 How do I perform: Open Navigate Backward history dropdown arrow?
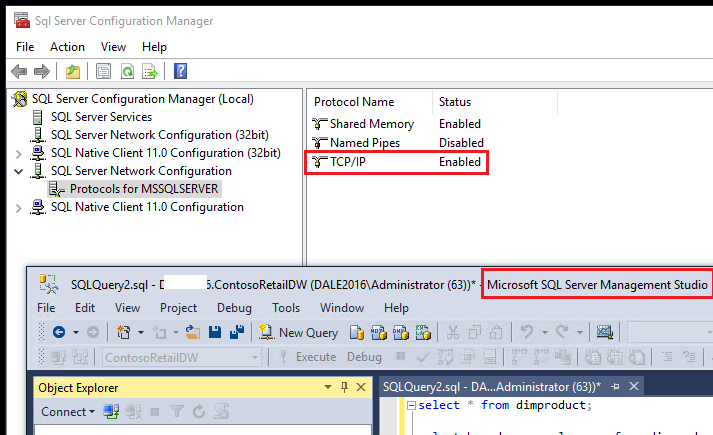[x=76, y=333]
